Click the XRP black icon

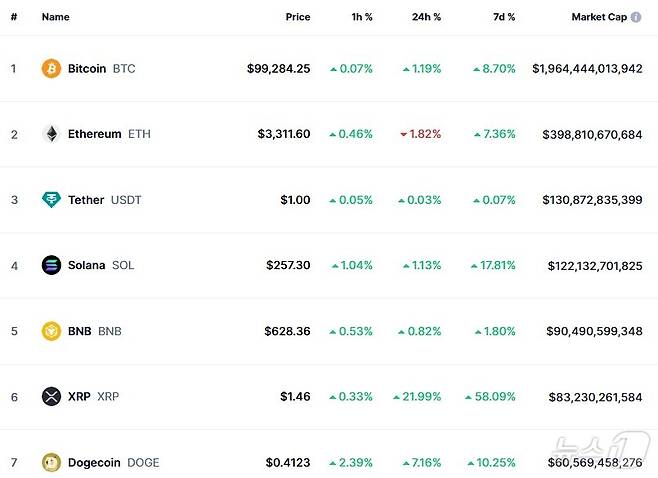click(x=51, y=397)
